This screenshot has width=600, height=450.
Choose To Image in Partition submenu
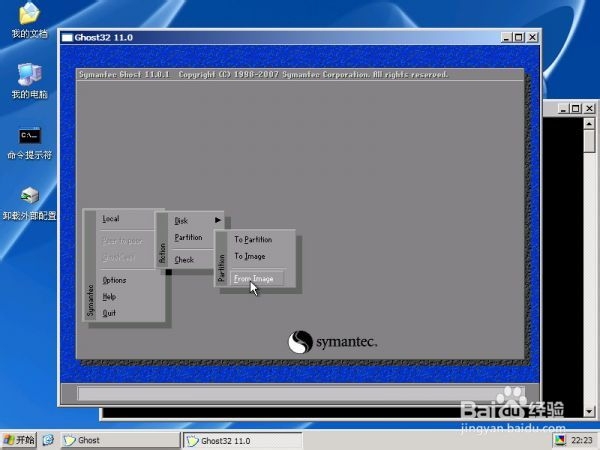(250, 256)
